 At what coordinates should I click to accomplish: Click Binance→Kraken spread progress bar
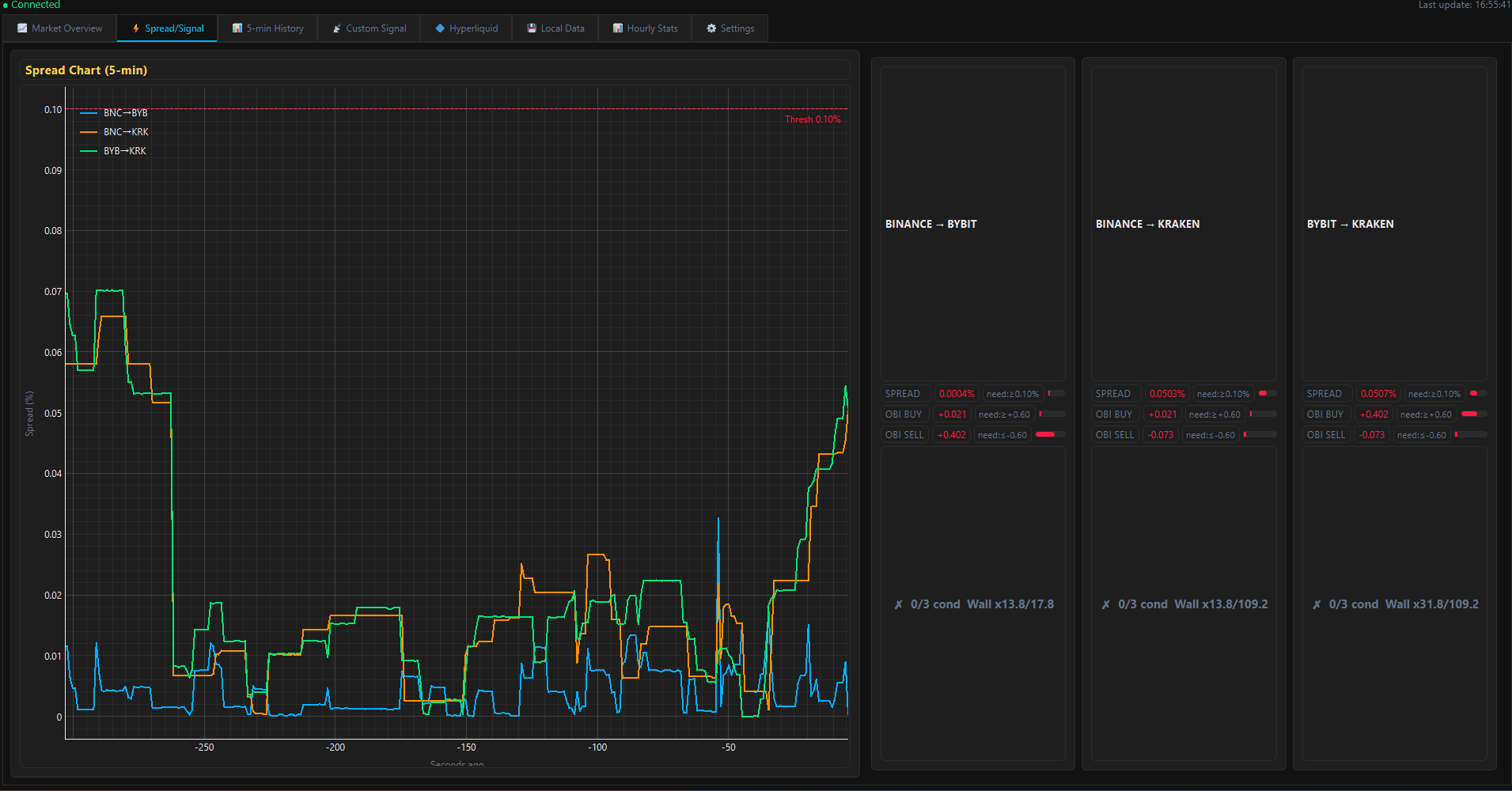[1268, 393]
